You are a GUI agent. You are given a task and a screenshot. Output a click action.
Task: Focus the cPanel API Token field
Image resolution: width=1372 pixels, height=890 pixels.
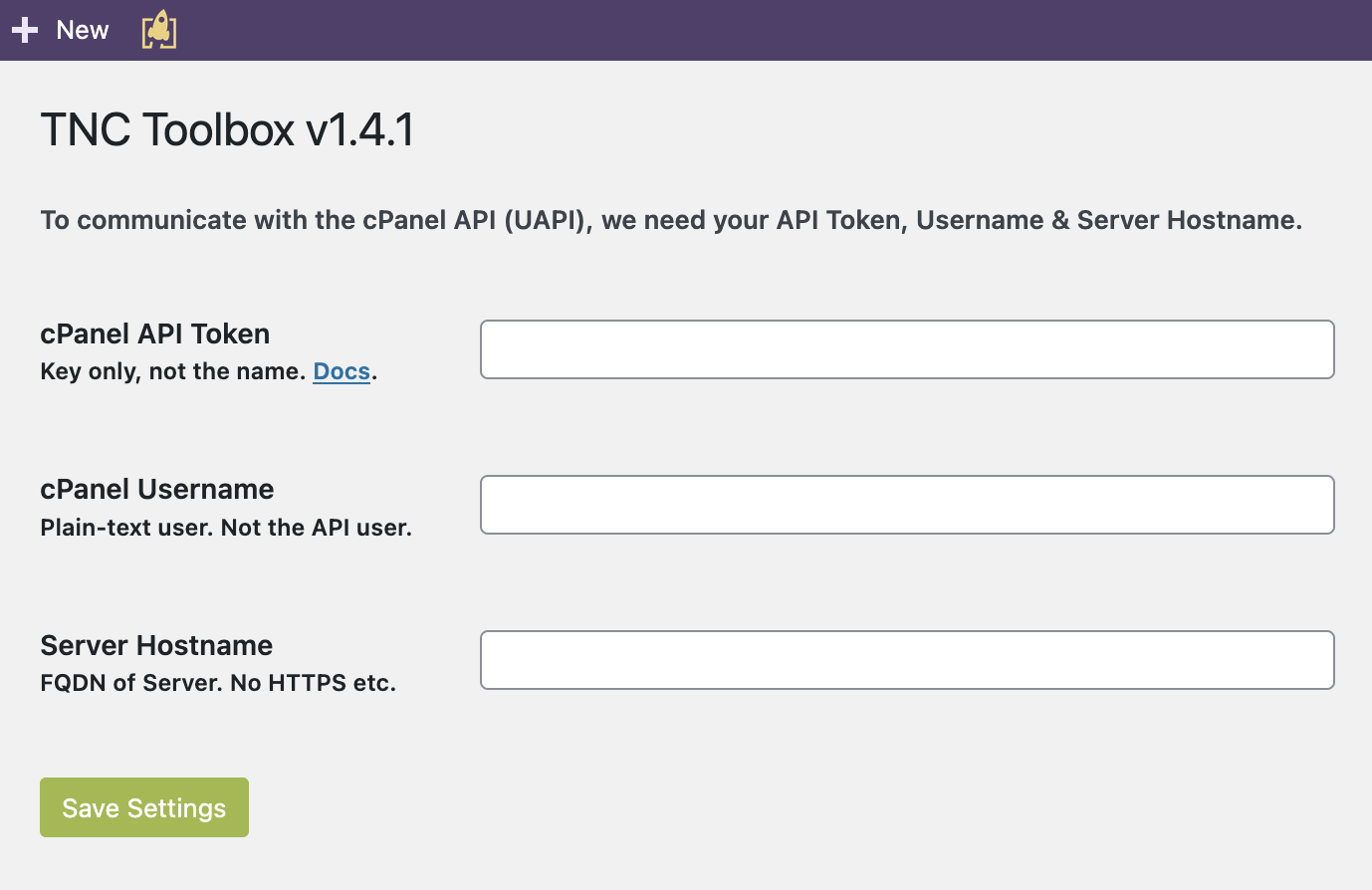coord(907,349)
